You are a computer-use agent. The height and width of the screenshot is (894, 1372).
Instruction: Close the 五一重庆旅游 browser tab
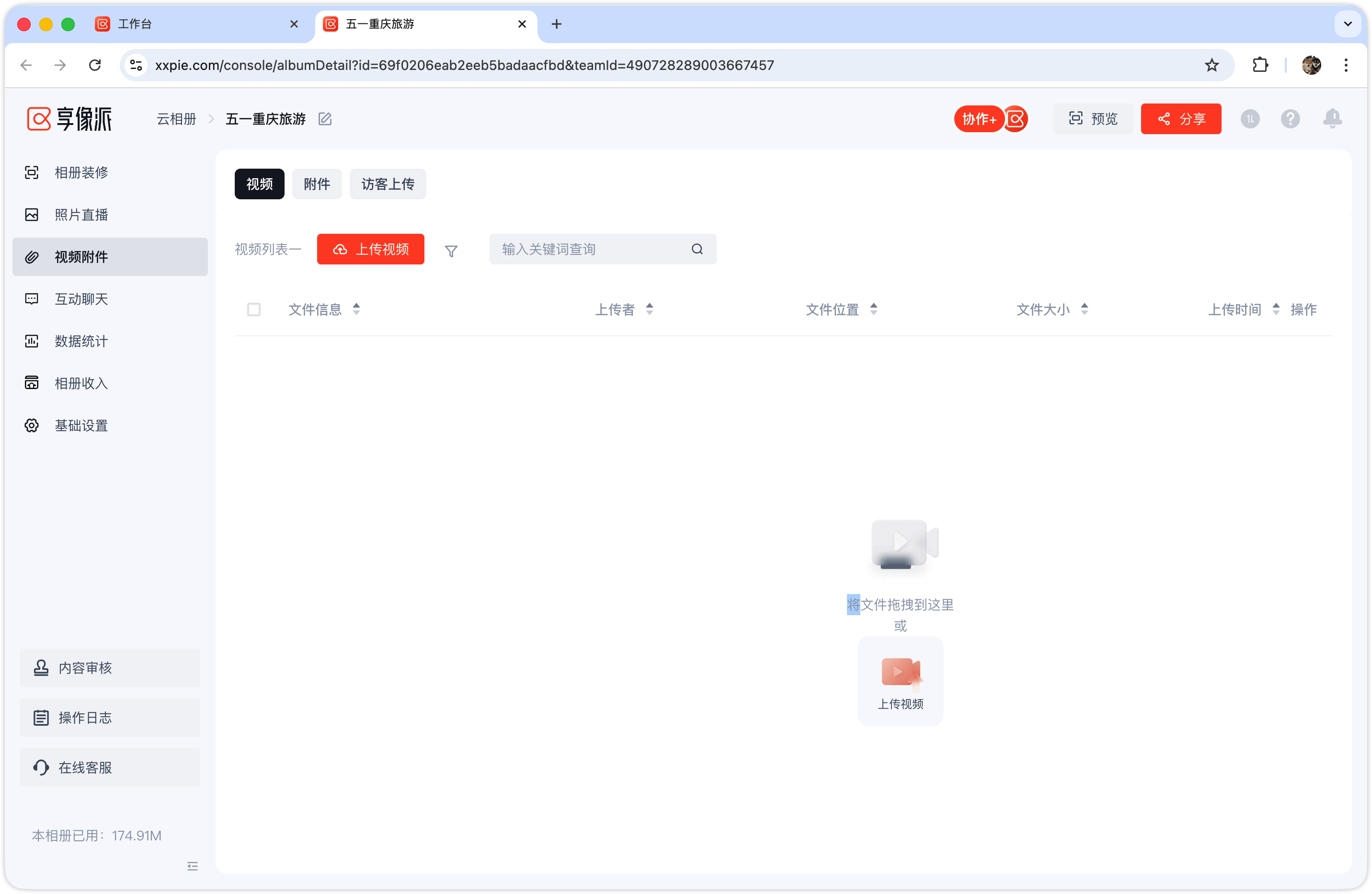click(522, 24)
